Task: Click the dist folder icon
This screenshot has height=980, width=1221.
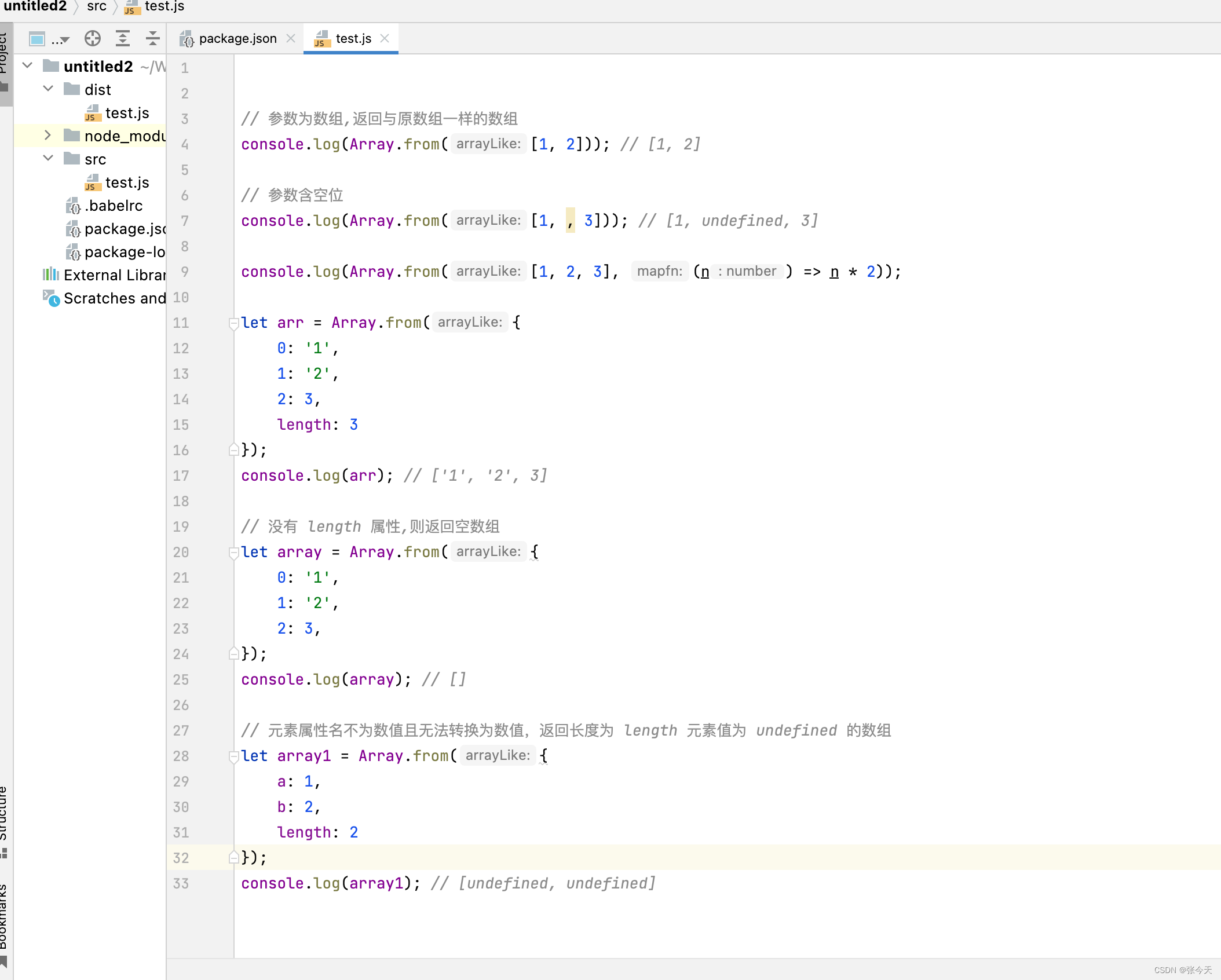Action: (x=72, y=89)
